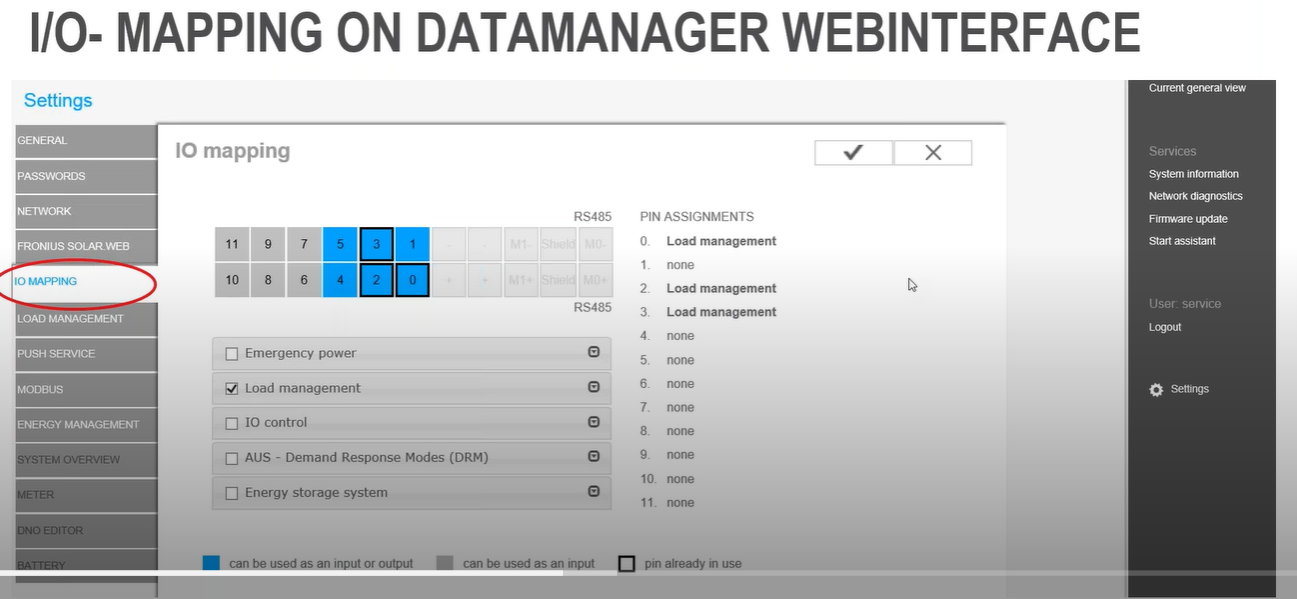This screenshot has height=599, width=1297.
Task: Click pin assignment 3 Load management
Action: pyautogui.click(x=721, y=312)
